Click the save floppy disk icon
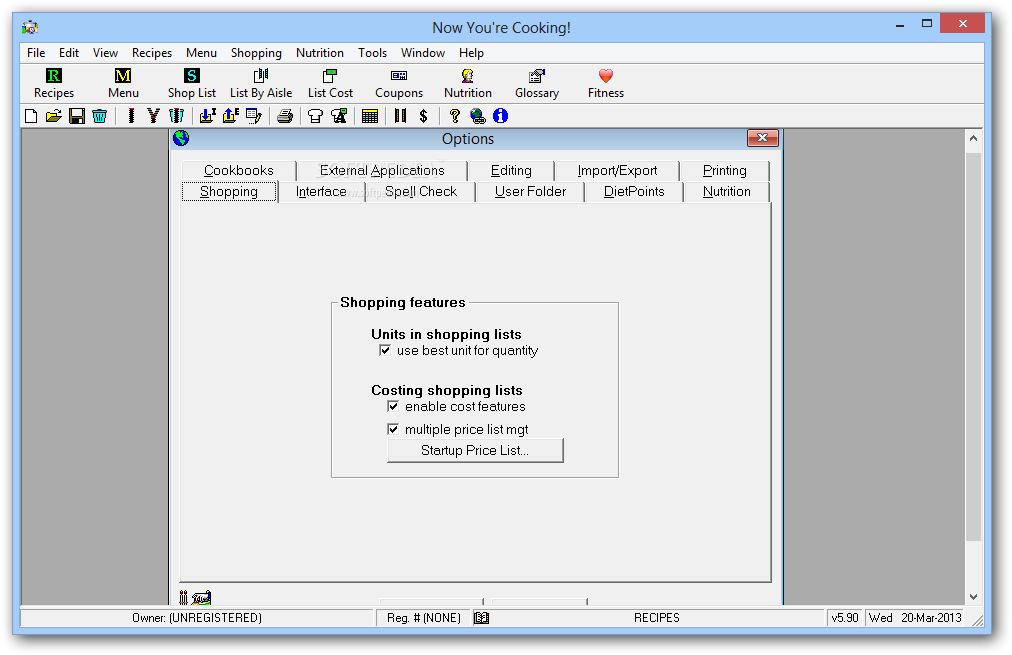1012x655 pixels. [77, 116]
